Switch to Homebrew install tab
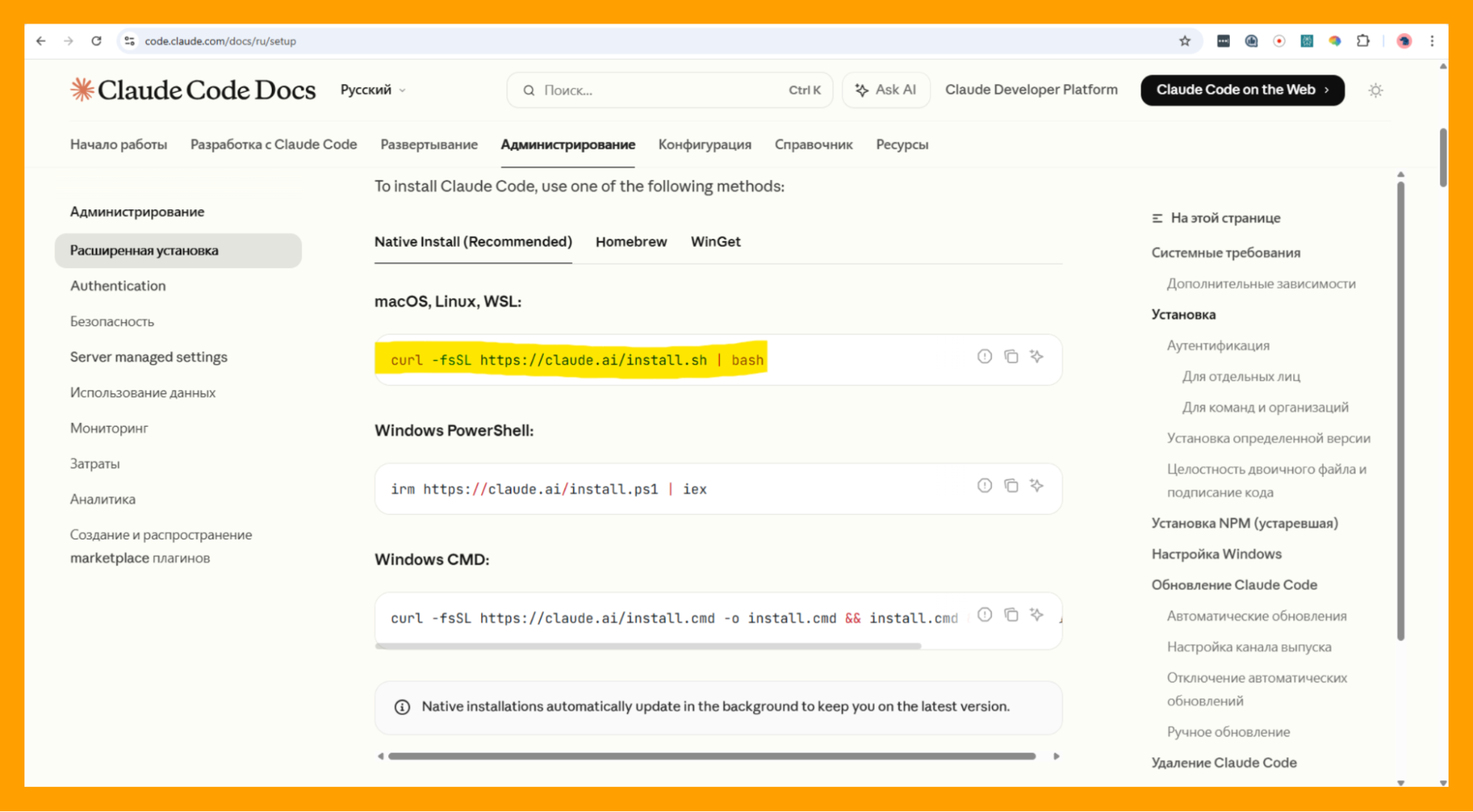Image resolution: width=1473 pixels, height=812 pixels. coord(631,242)
